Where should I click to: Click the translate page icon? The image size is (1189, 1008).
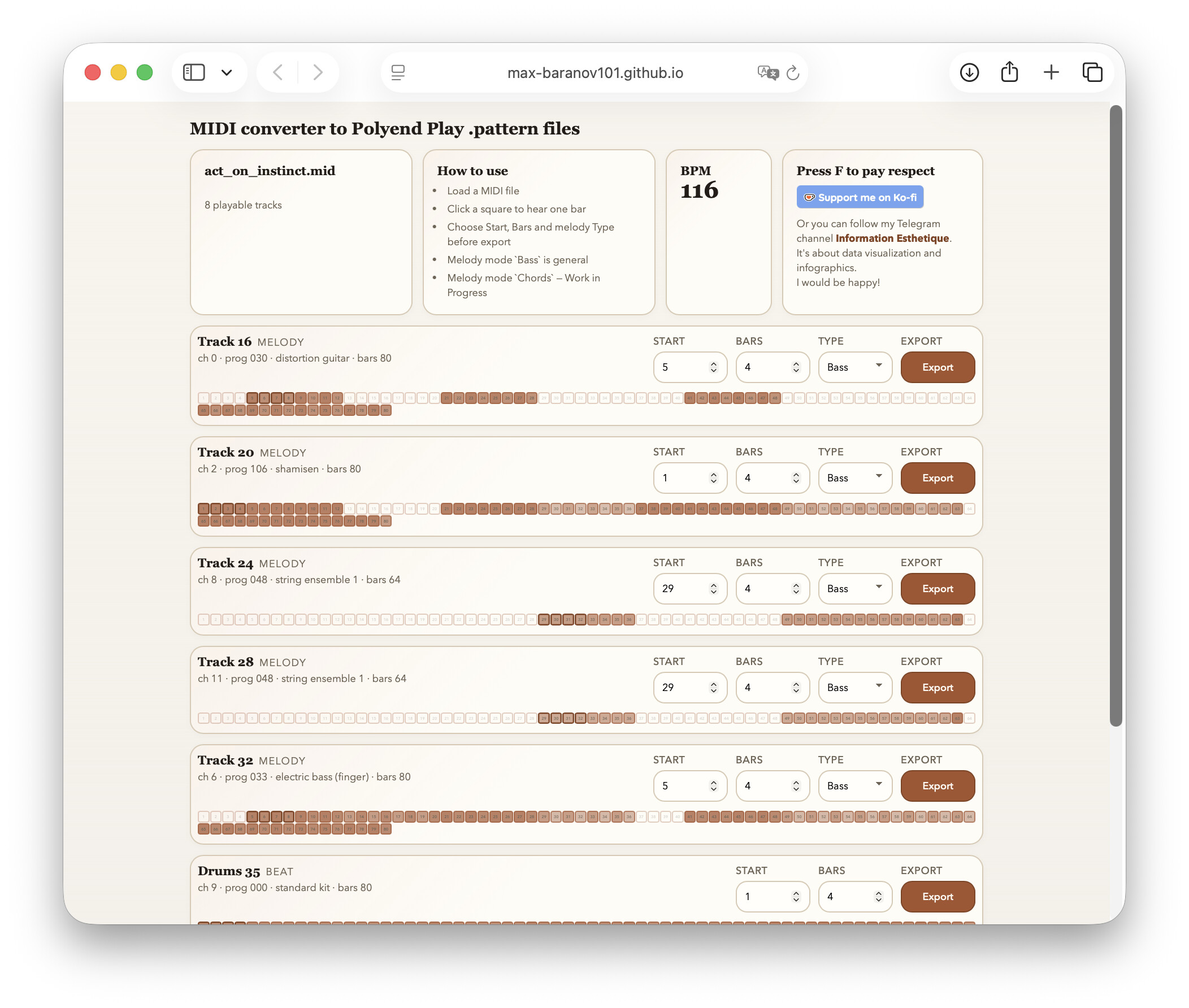tap(767, 72)
